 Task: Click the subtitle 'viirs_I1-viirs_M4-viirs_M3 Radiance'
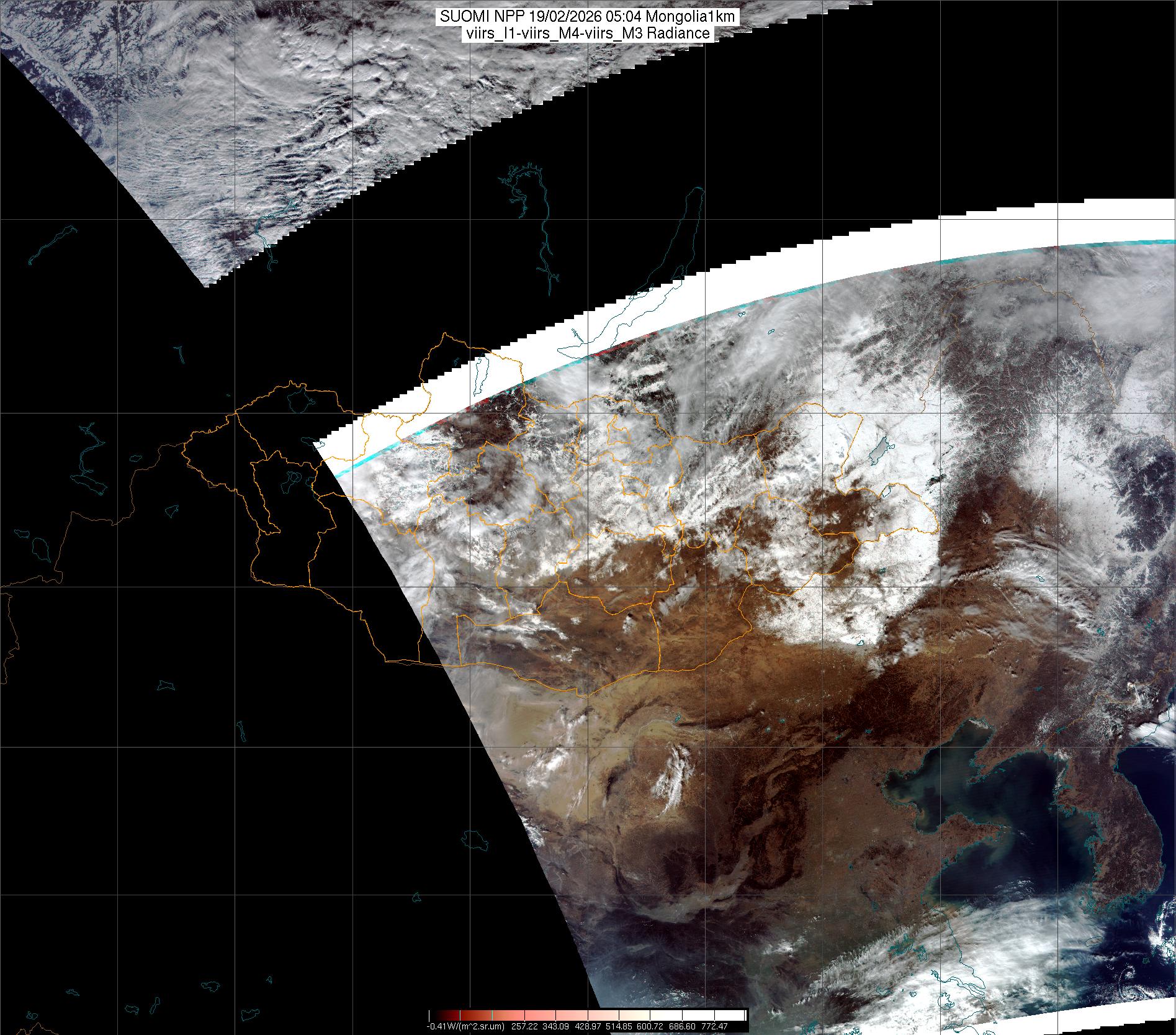pyautogui.click(x=587, y=34)
